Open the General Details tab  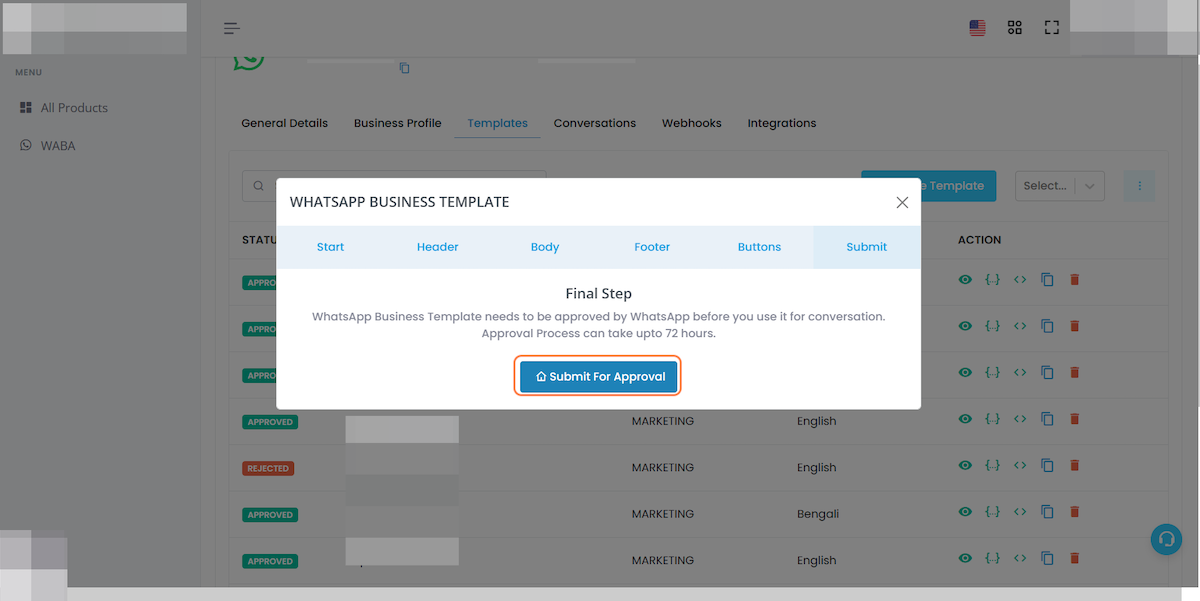tap(285, 123)
